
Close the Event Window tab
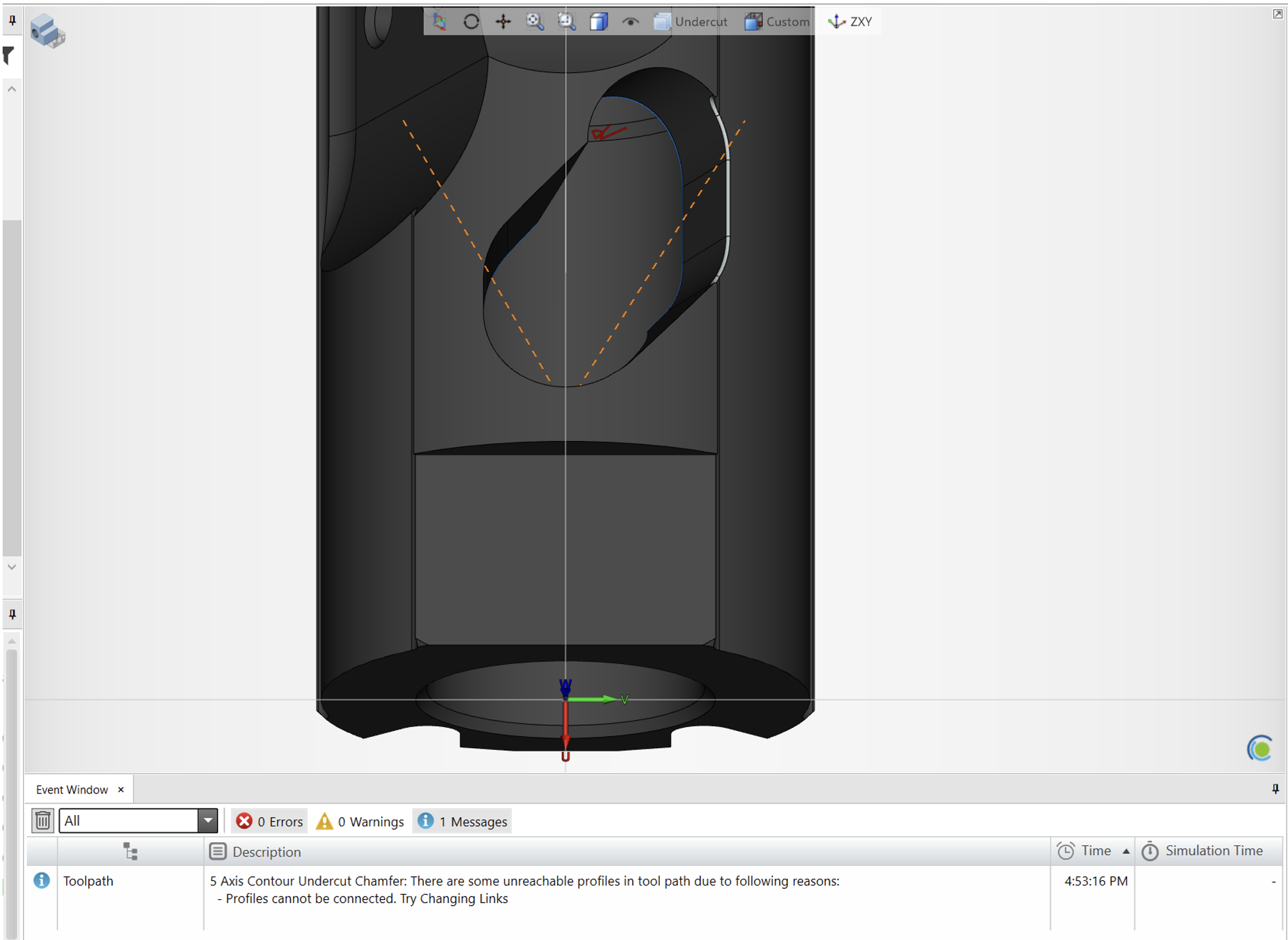(121, 789)
